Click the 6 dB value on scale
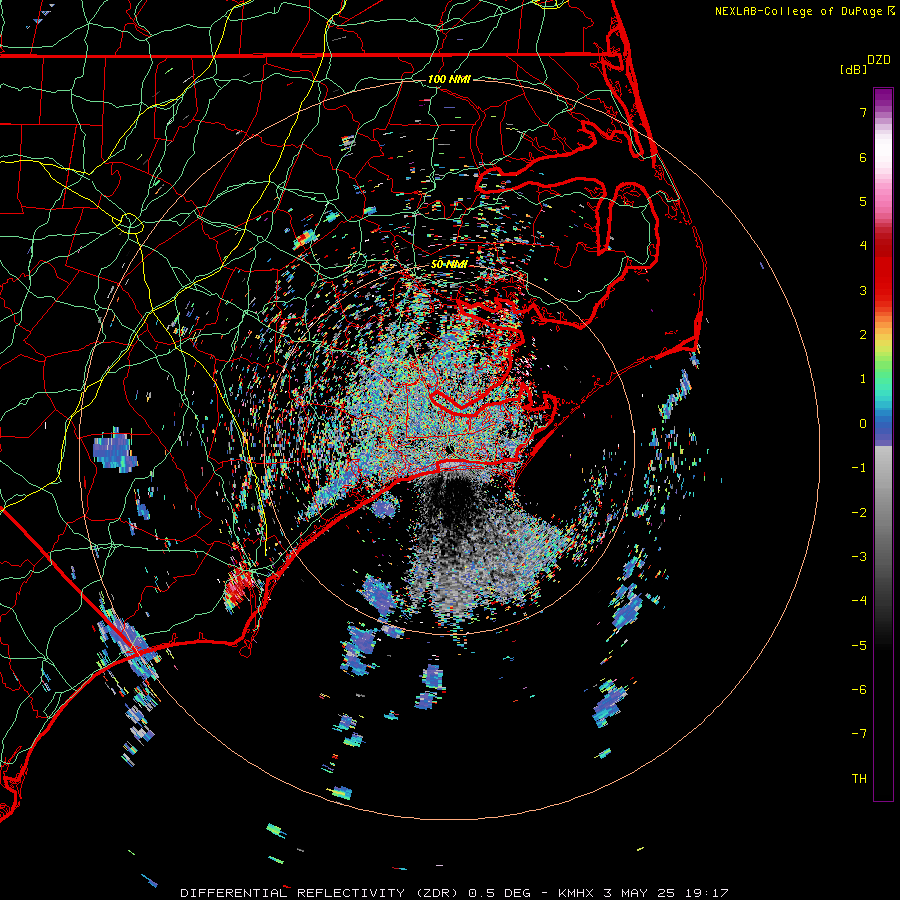900x900 pixels. tap(863, 157)
